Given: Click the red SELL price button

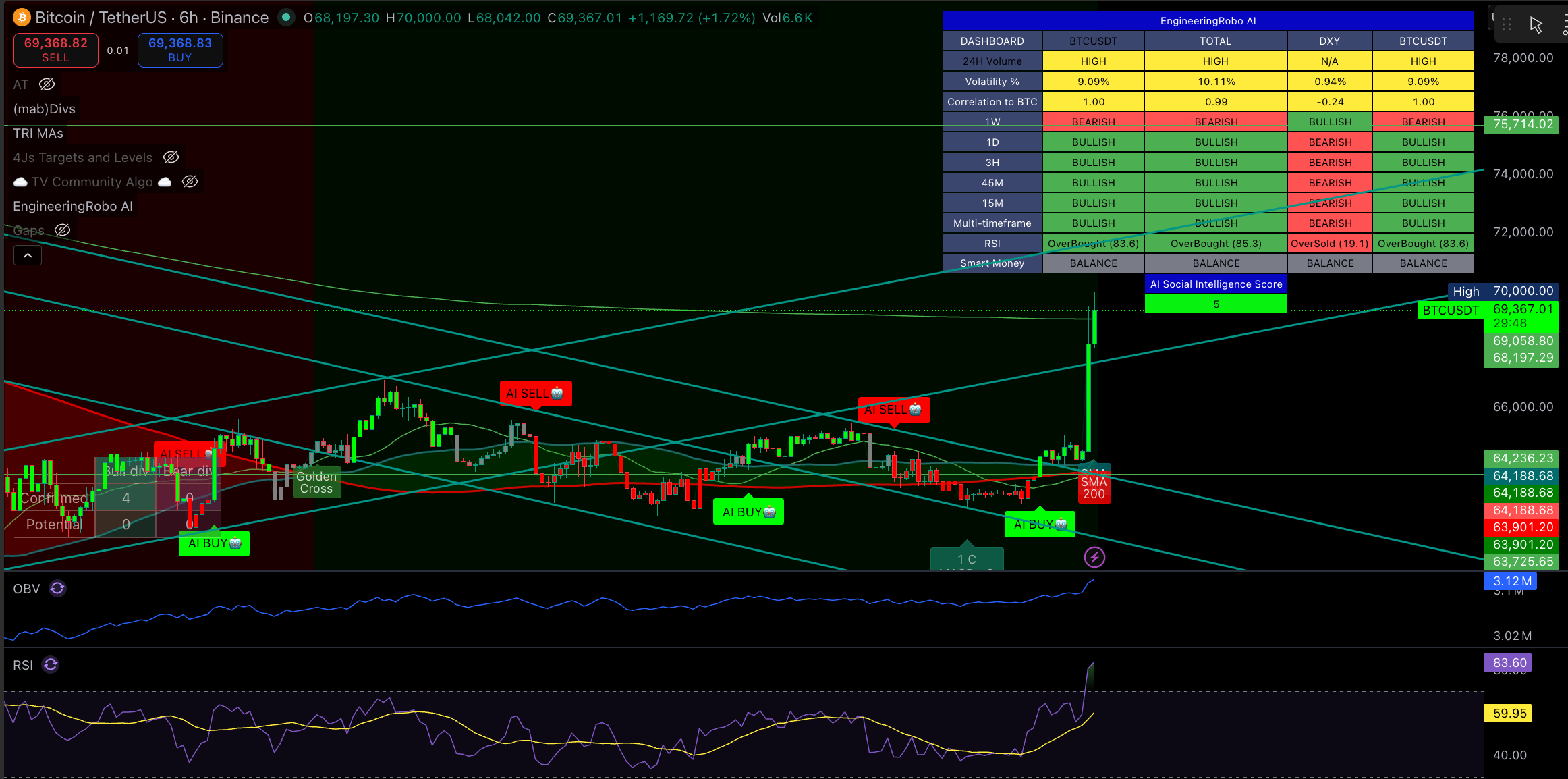Looking at the screenshot, I should click(56, 50).
